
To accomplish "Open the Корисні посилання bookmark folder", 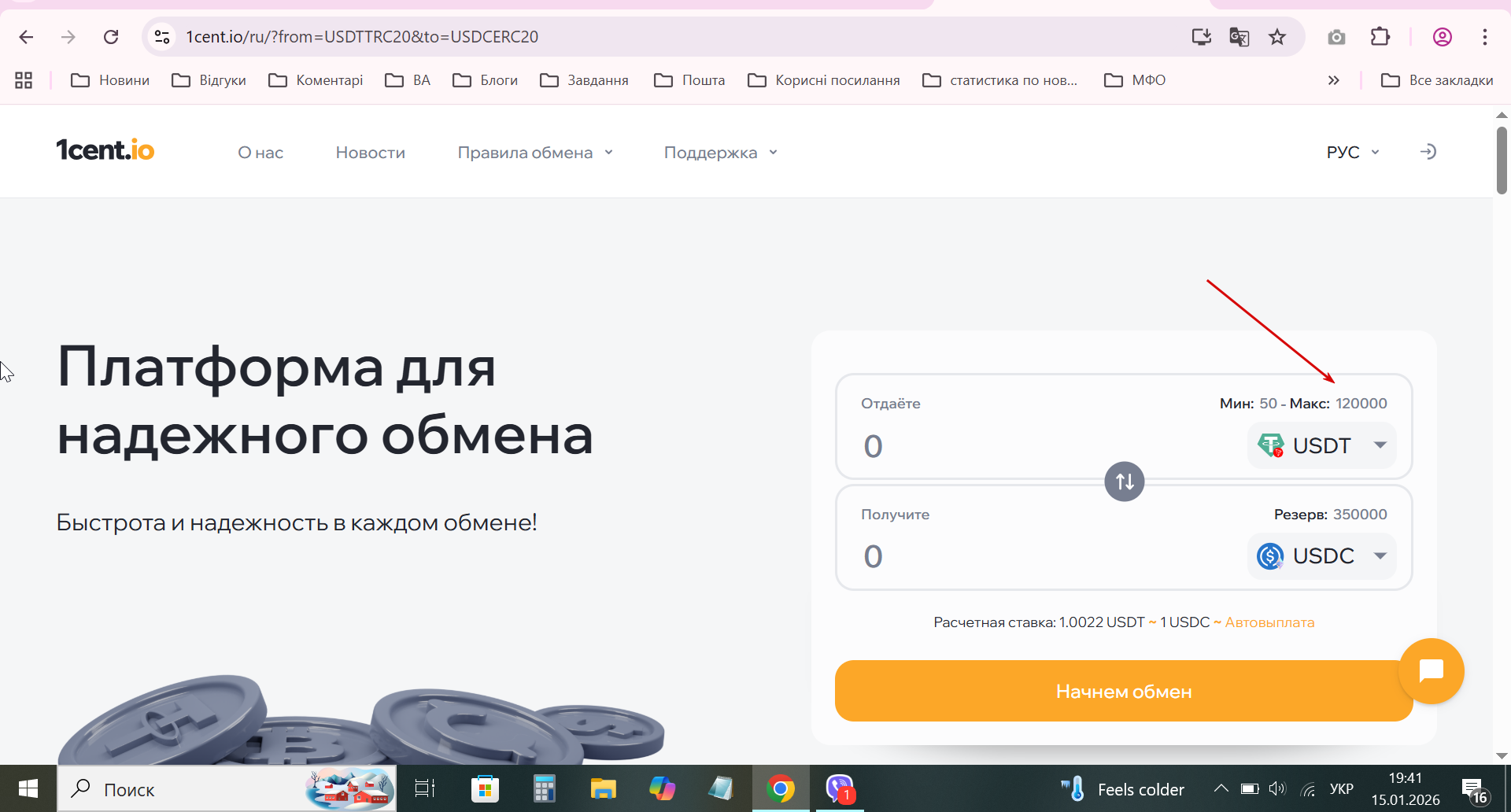I will click(x=824, y=80).
